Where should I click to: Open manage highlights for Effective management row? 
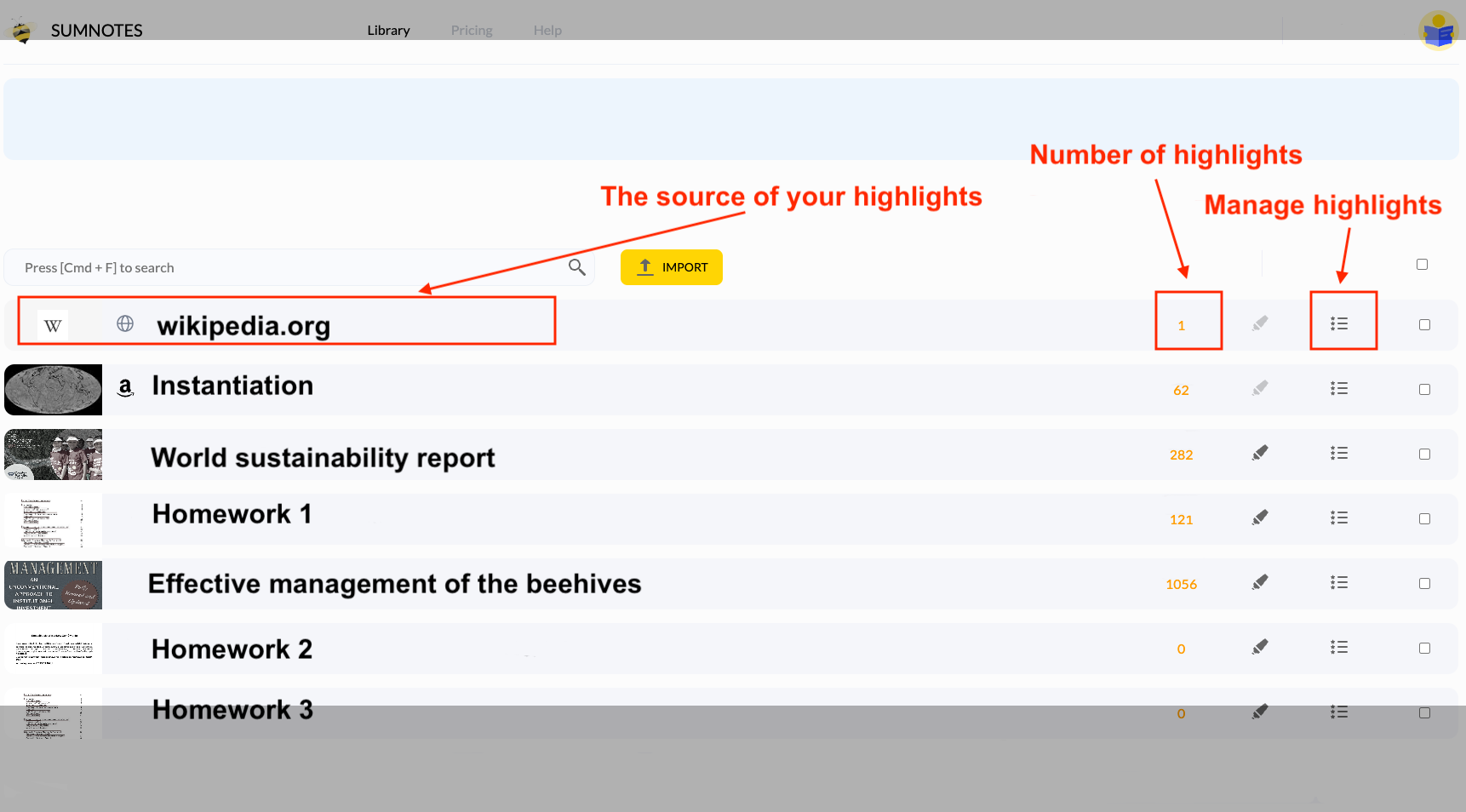(x=1339, y=582)
